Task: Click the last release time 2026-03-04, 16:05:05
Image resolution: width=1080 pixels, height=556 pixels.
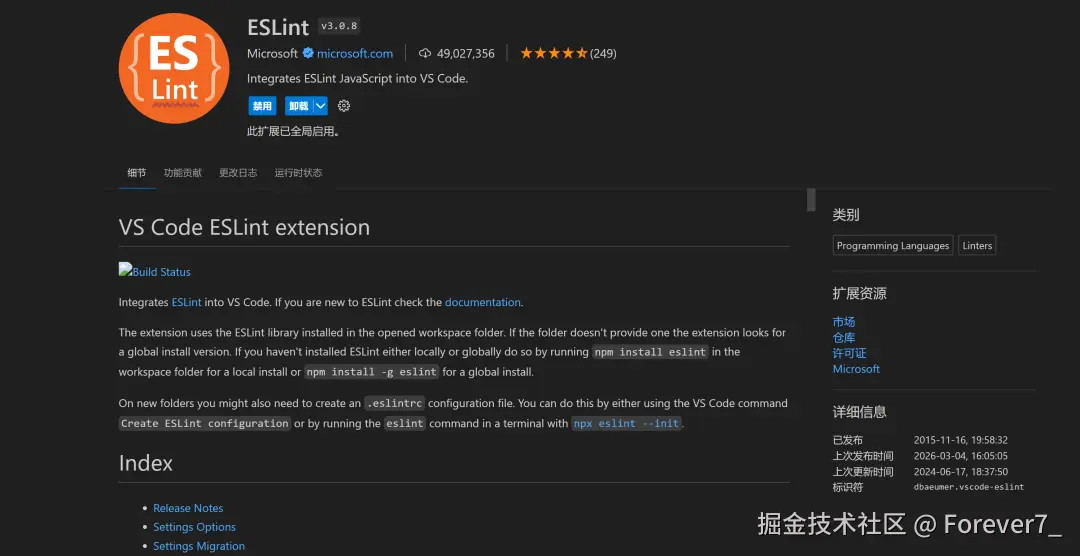Action: (960, 456)
